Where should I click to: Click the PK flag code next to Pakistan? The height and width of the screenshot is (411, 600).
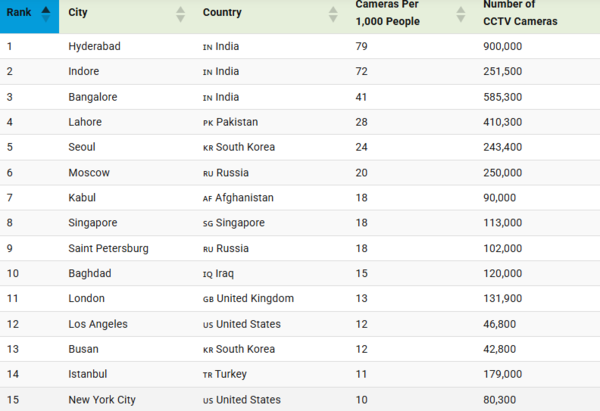[208, 122]
